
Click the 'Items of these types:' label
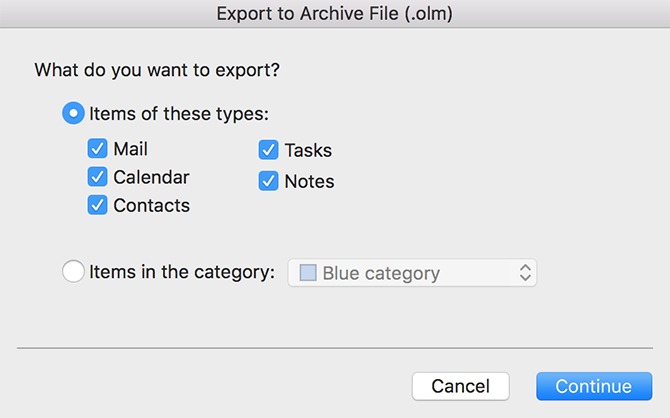pos(179,114)
